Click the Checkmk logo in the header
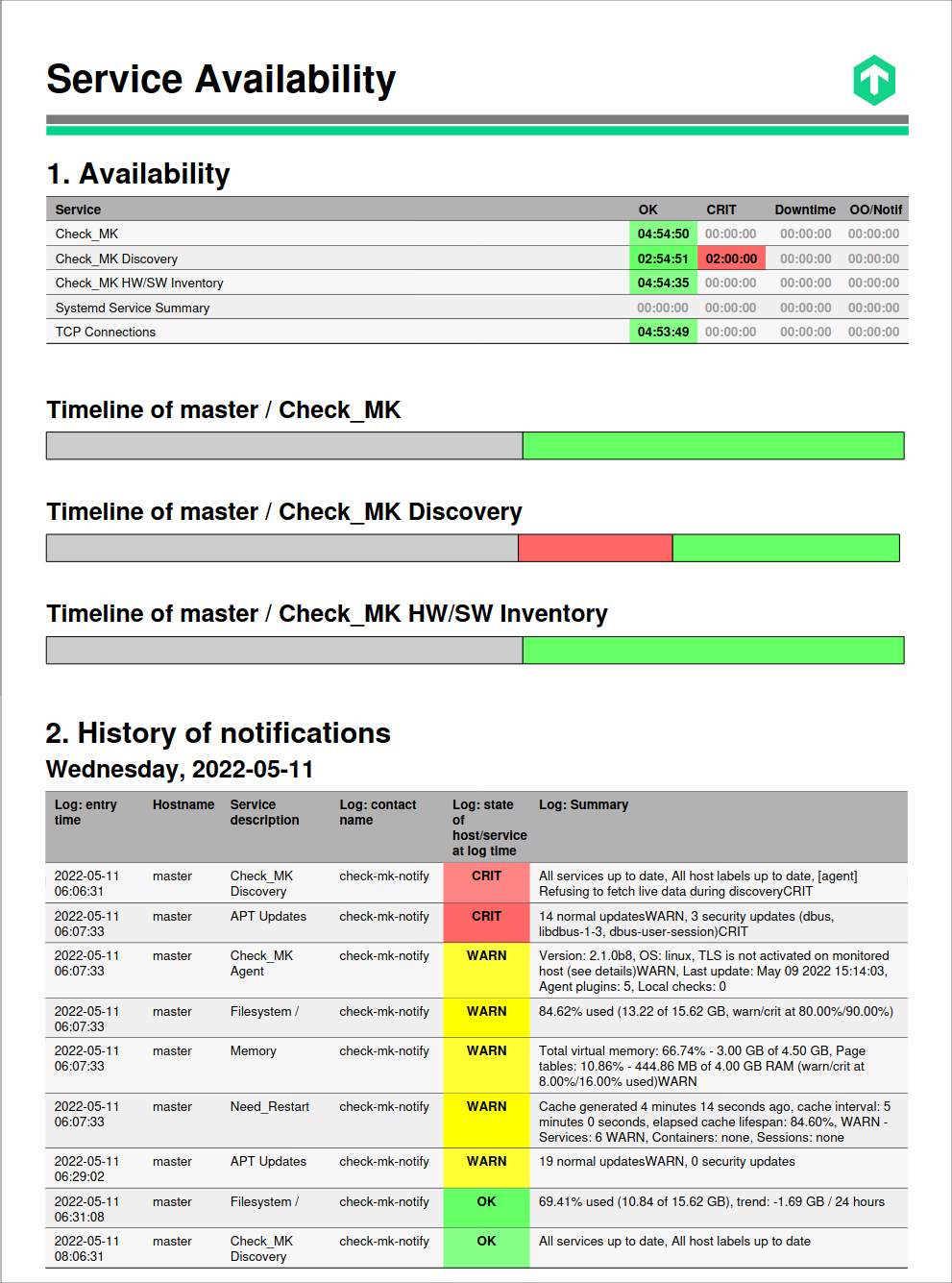Image resolution: width=952 pixels, height=1283 pixels. (873, 80)
